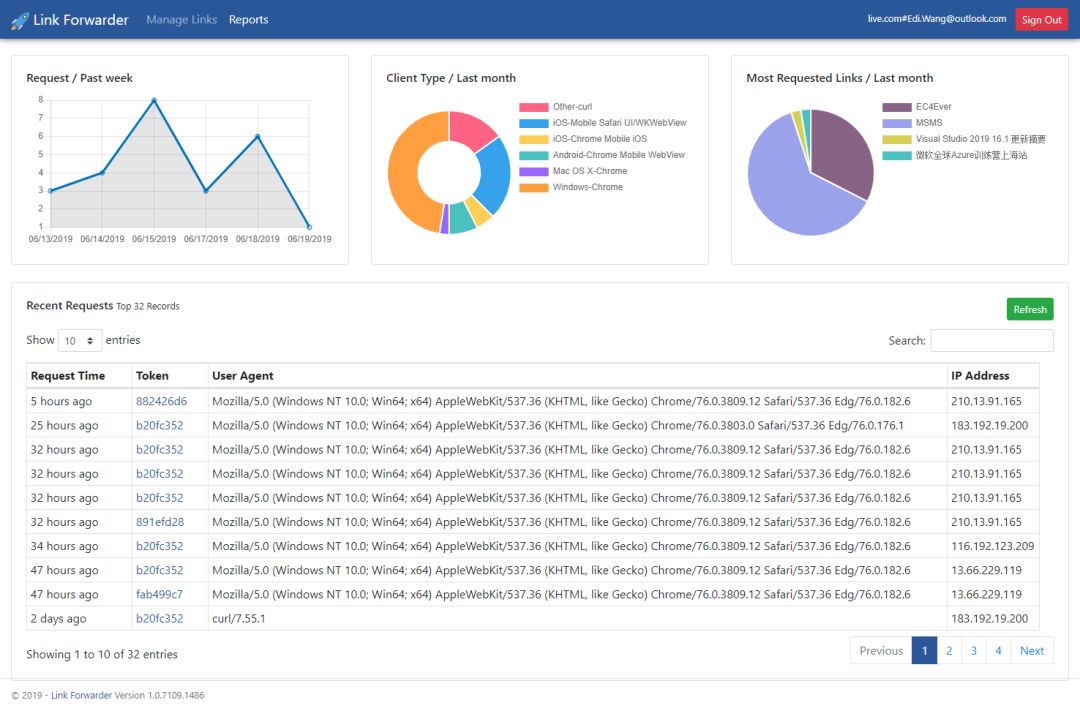Sign out of the account
1080x711 pixels.
pos(1041,20)
